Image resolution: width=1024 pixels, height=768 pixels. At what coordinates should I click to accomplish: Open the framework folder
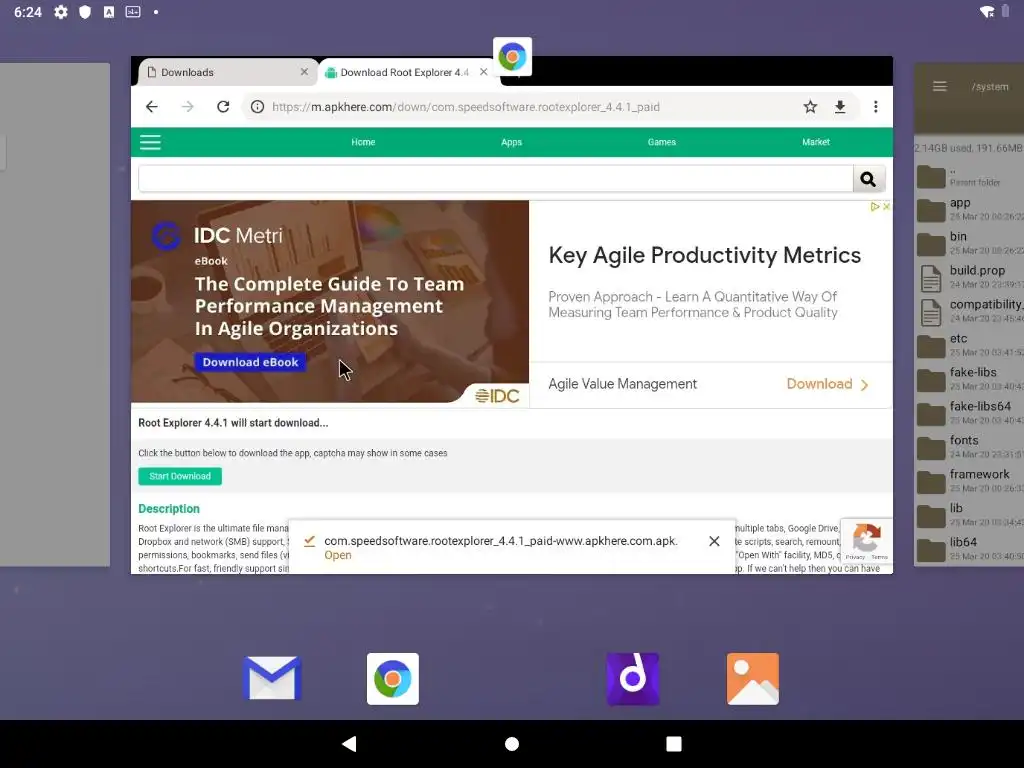(970, 481)
